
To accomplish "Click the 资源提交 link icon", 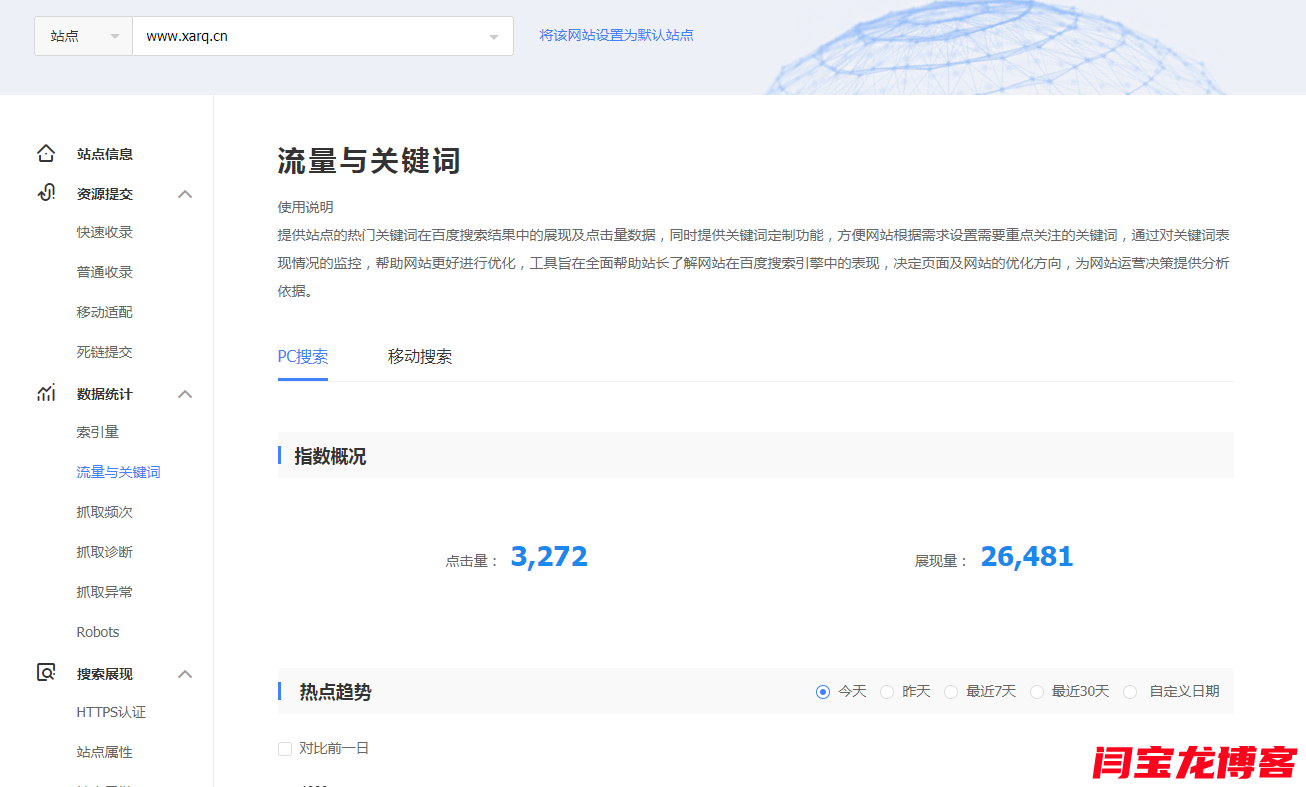I will point(46,193).
